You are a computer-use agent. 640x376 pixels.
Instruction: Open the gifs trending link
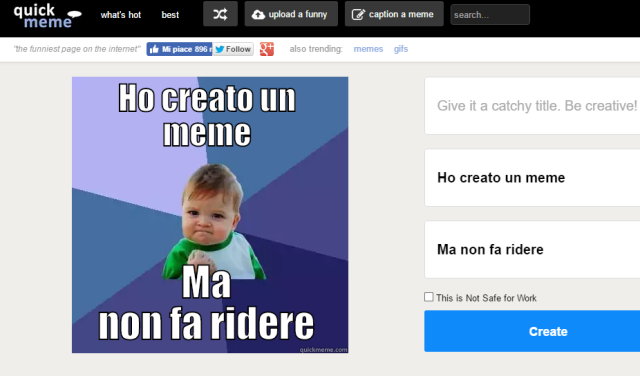click(401, 49)
